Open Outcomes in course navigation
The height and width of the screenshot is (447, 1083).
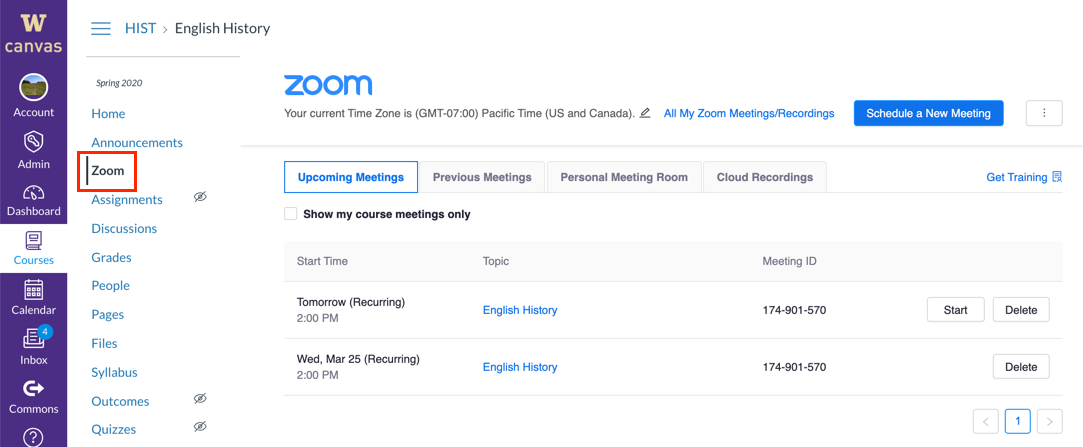pos(120,401)
